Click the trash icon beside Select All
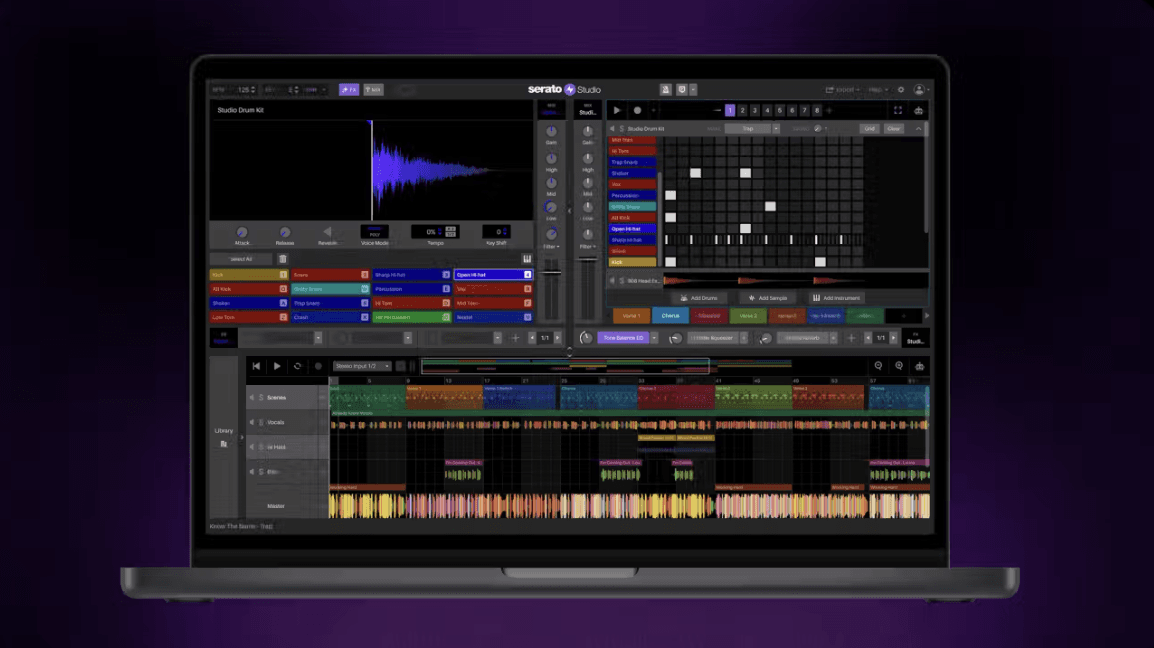Image resolution: width=1154 pixels, height=648 pixels. 283,259
